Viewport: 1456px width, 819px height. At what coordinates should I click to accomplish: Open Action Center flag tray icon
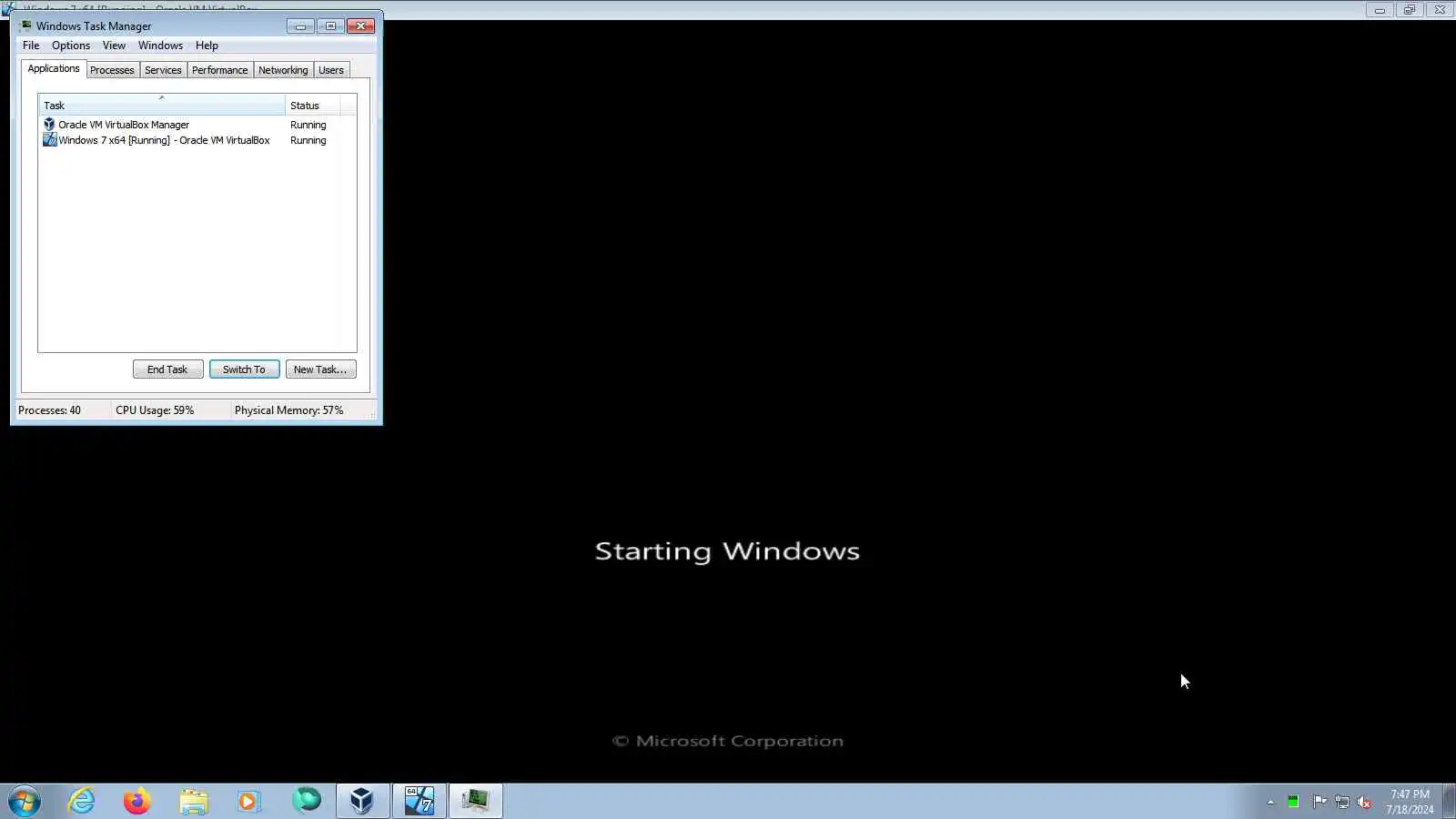1319,802
